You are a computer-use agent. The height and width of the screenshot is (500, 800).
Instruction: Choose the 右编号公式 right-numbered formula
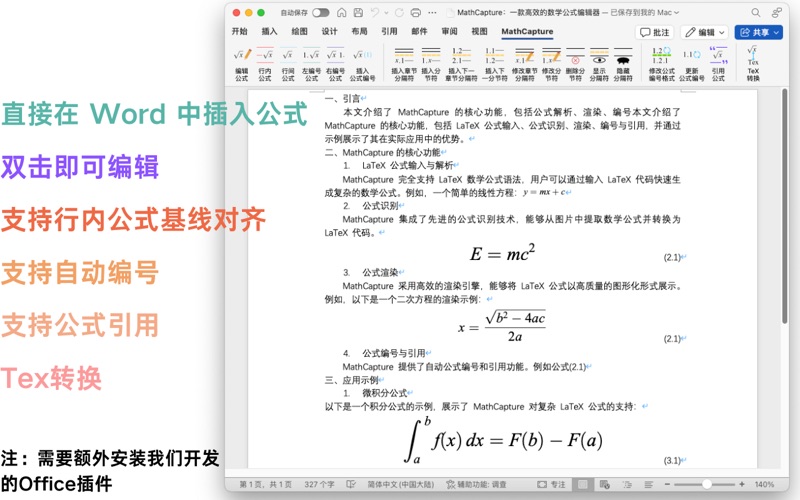[335, 64]
